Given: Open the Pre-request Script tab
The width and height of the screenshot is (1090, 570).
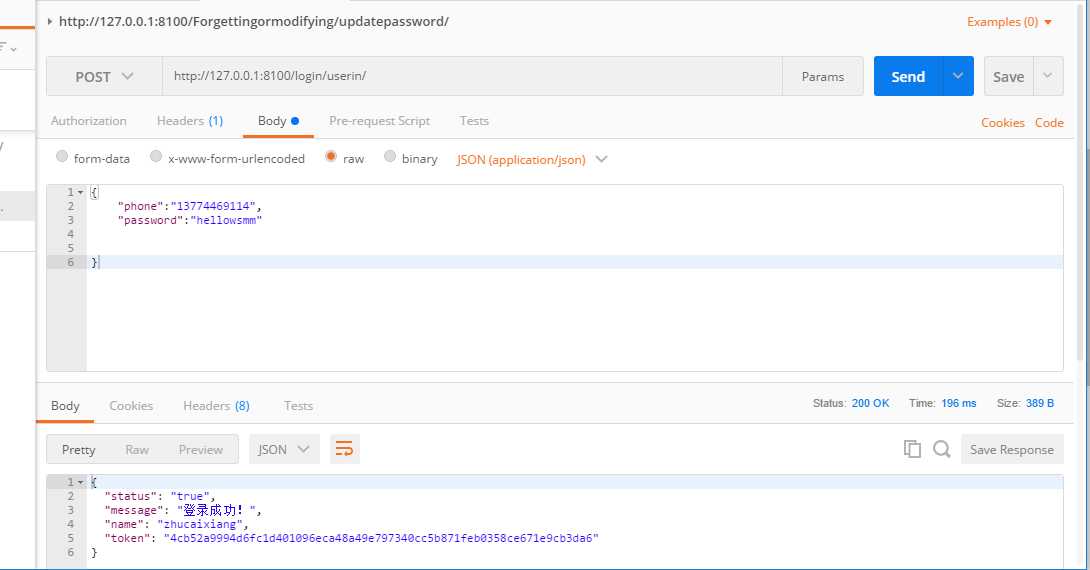Looking at the screenshot, I should click(380, 121).
